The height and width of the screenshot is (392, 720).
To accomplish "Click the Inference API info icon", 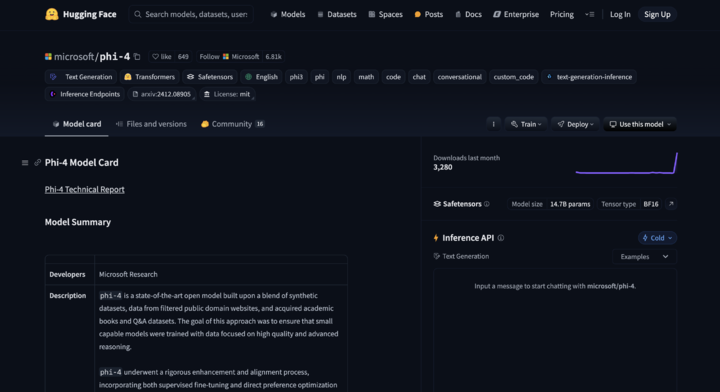I will (501, 238).
